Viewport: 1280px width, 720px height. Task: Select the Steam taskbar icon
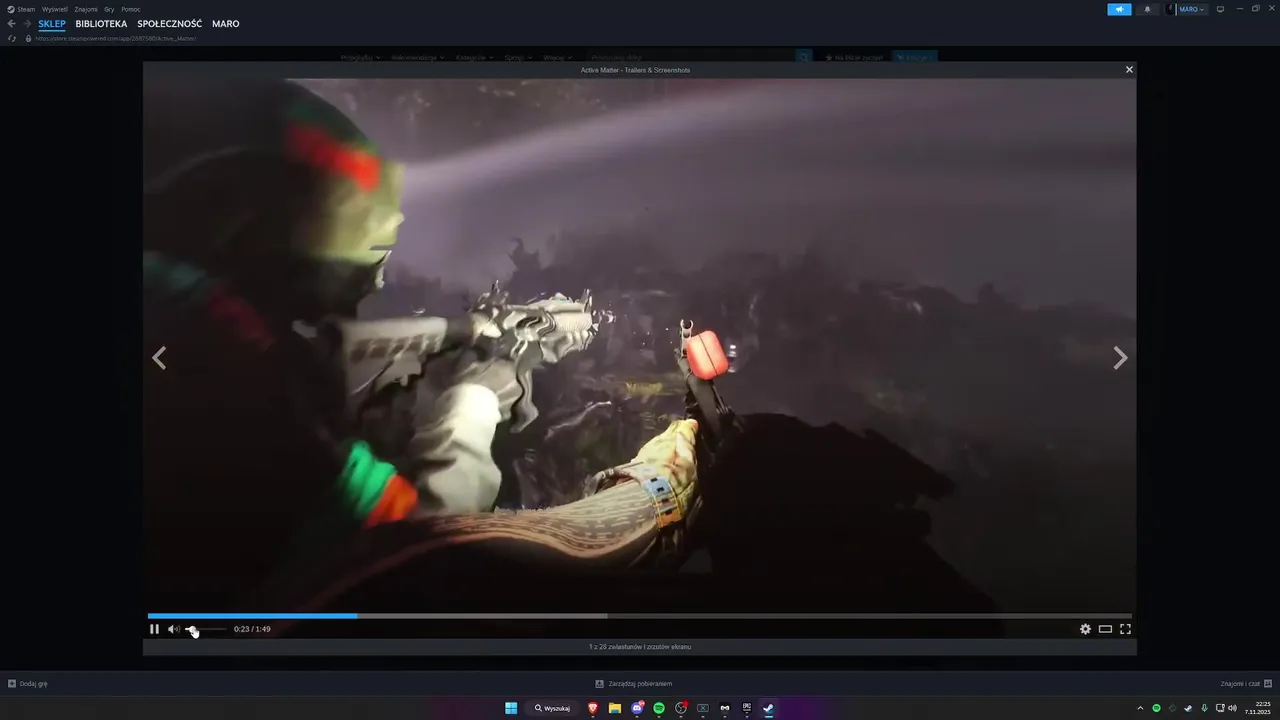pos(769,708)
